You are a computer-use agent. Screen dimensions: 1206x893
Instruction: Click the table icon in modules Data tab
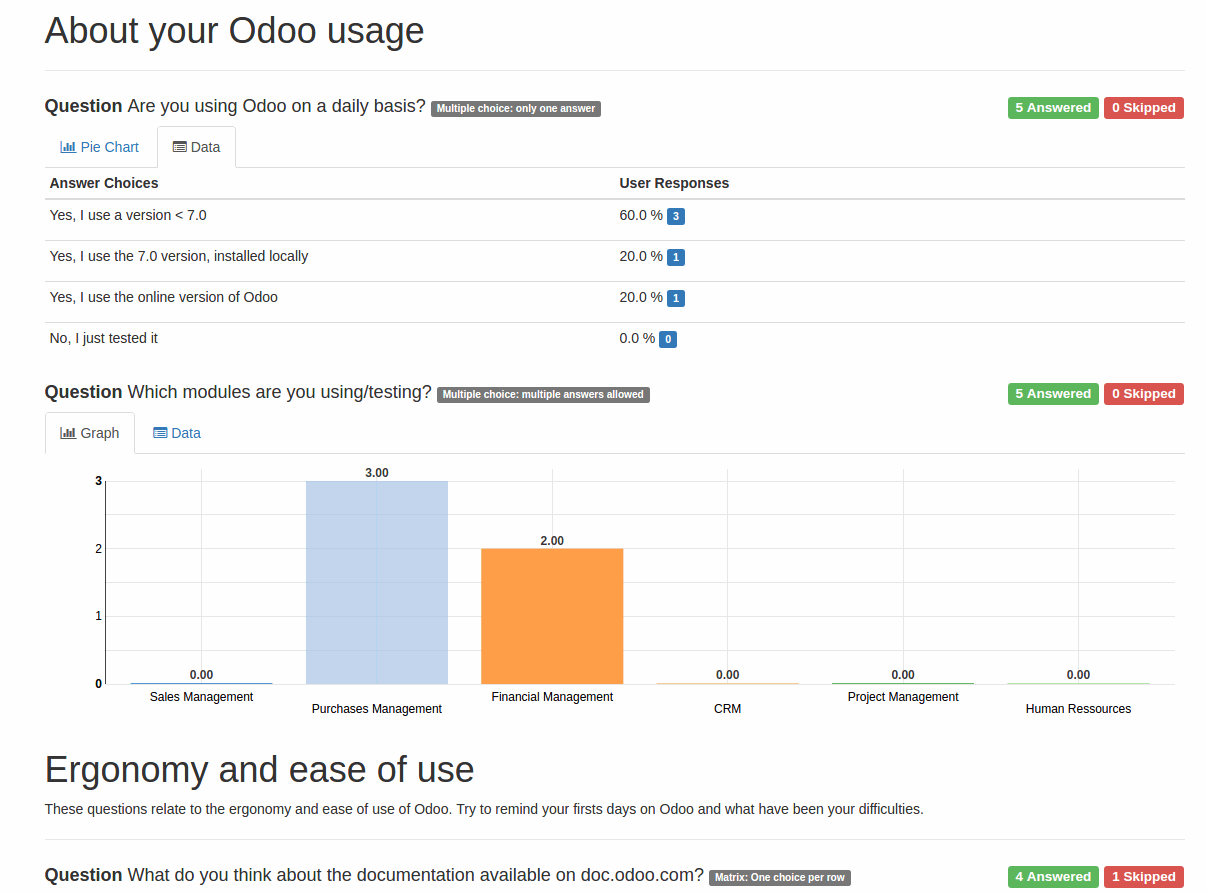coord(160,433)
